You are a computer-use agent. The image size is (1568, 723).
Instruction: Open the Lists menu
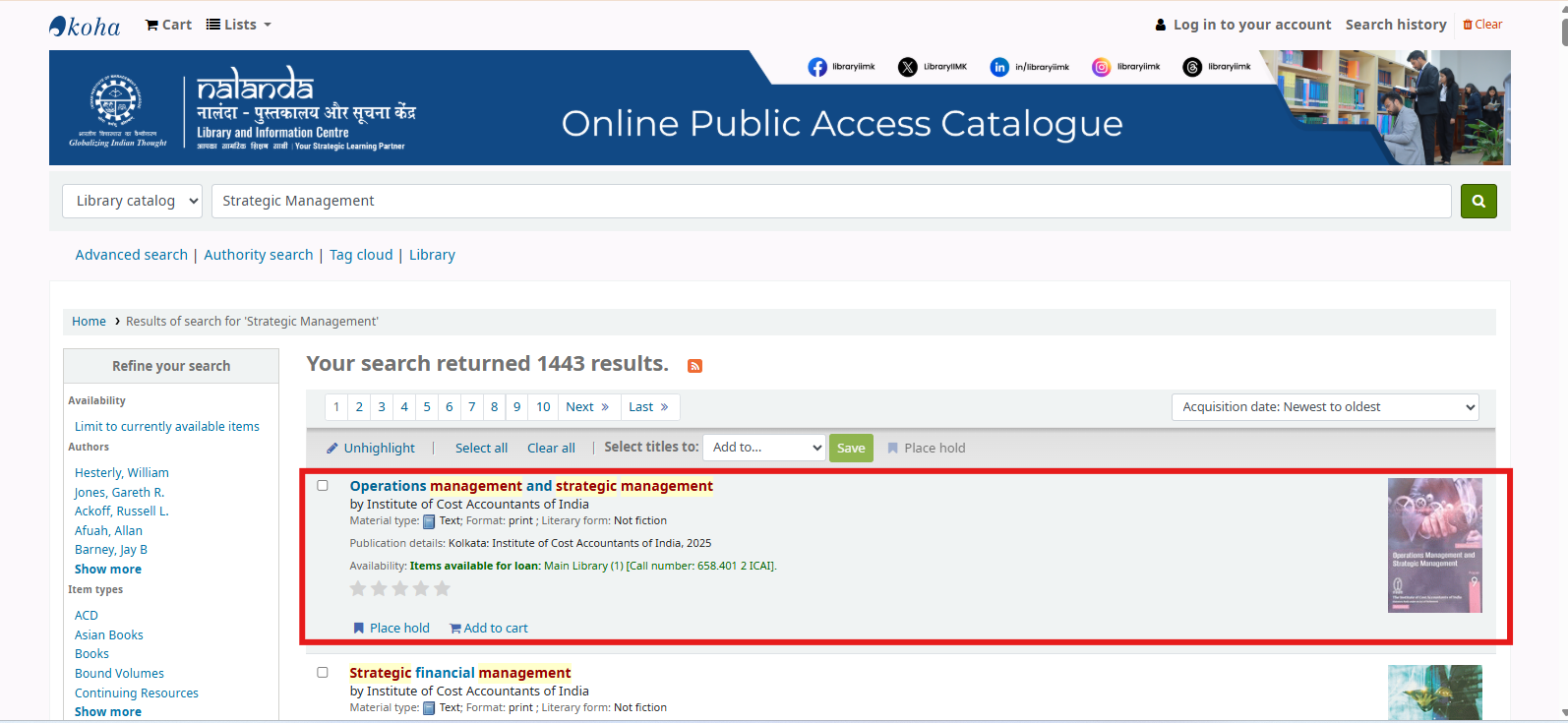(x=239, y=25)
